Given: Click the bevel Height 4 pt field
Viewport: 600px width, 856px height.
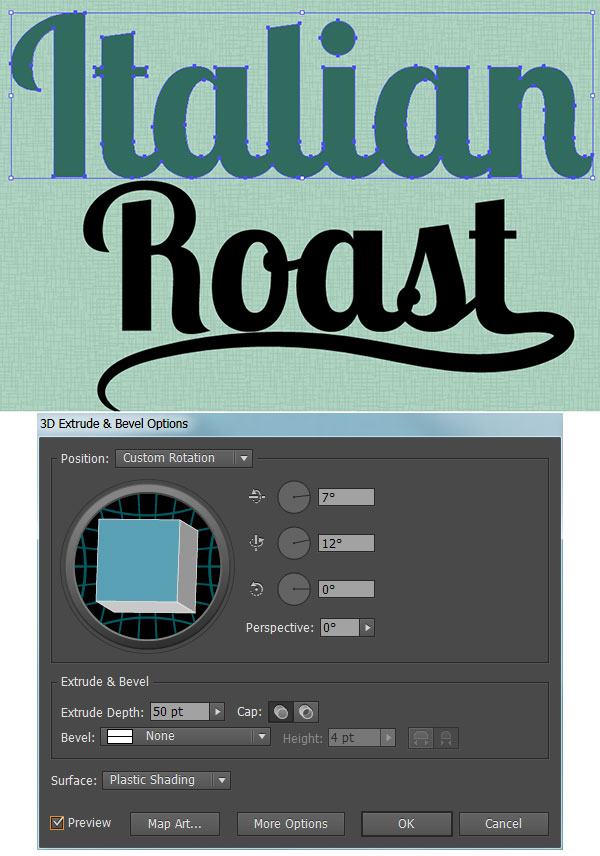Looking at the screenshot, I should point(354,738).
